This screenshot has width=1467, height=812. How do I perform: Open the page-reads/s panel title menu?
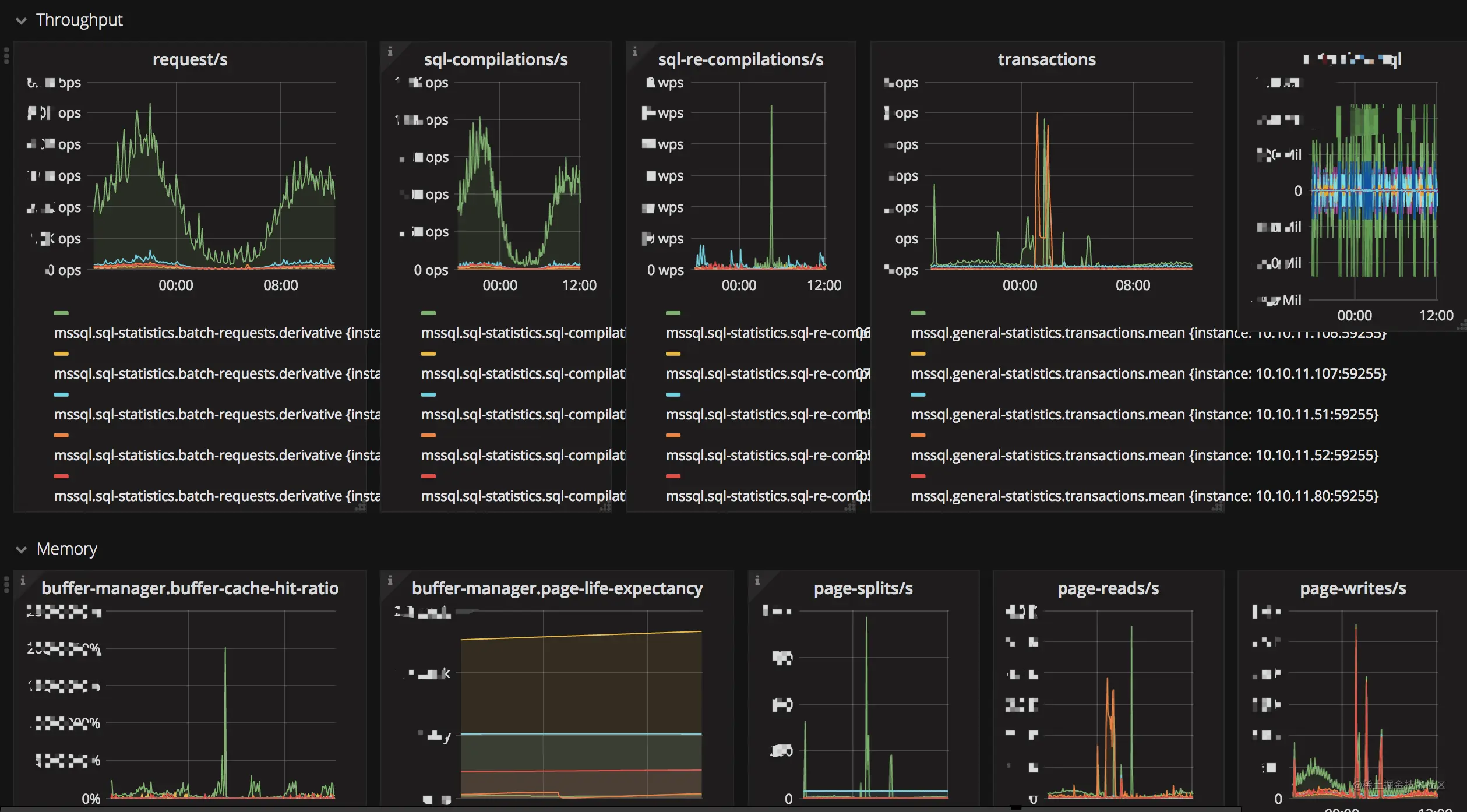tap(1108, 588)
